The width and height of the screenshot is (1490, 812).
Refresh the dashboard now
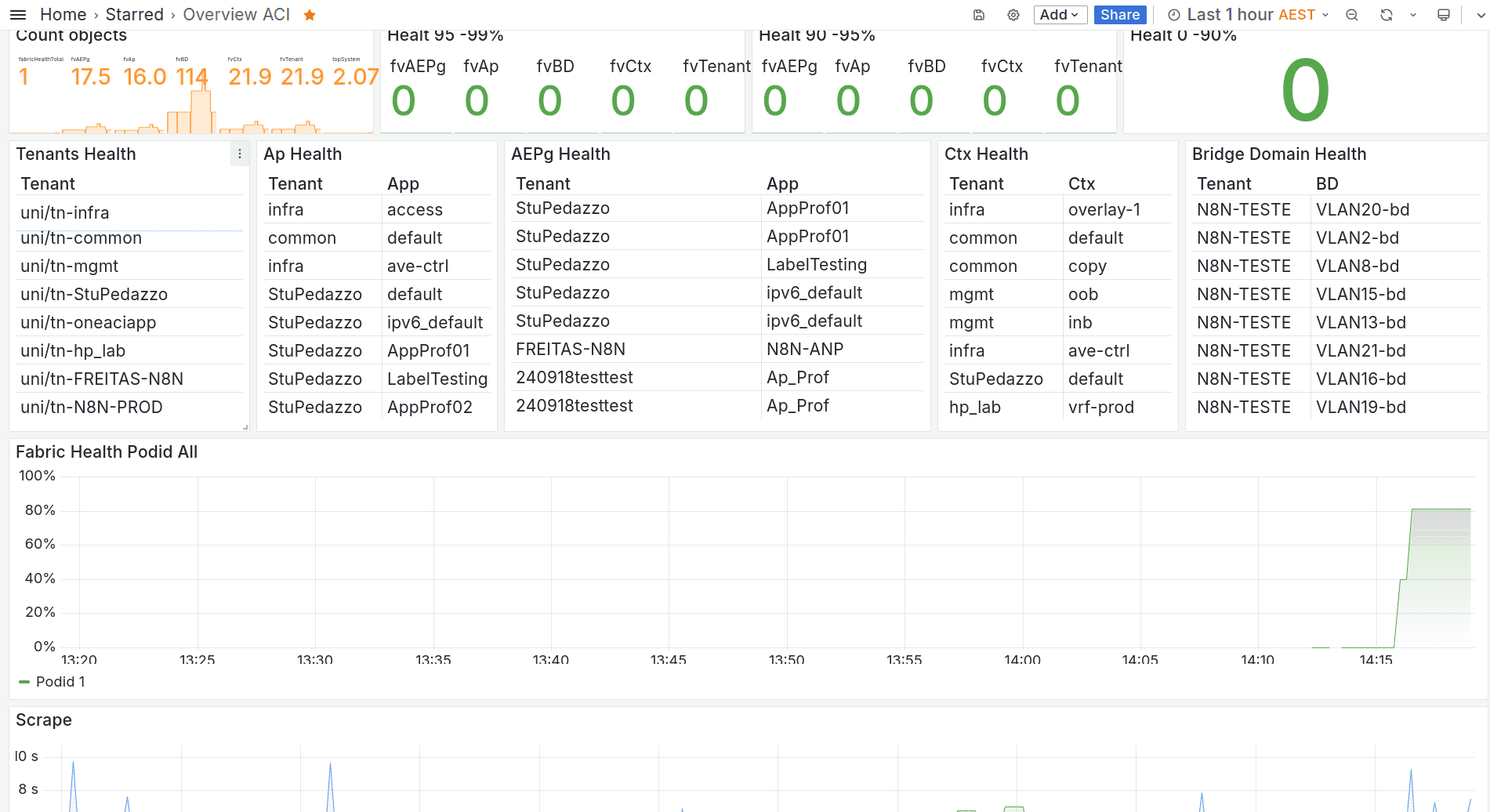click(1387, 15)
